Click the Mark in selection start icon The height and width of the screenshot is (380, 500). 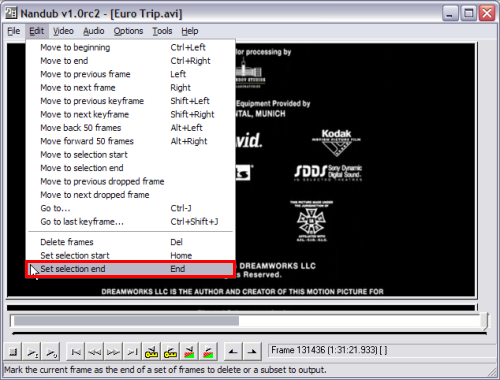[x=233, y=352]
